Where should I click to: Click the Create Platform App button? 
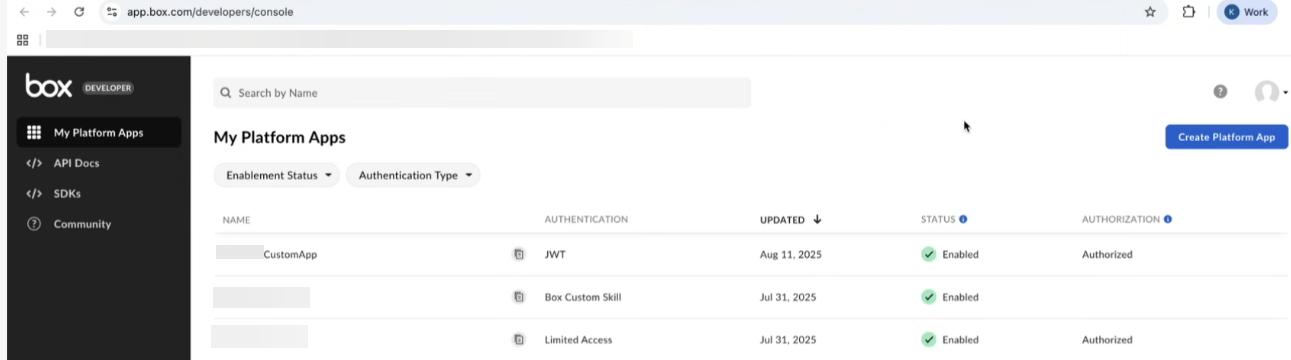1226,137
